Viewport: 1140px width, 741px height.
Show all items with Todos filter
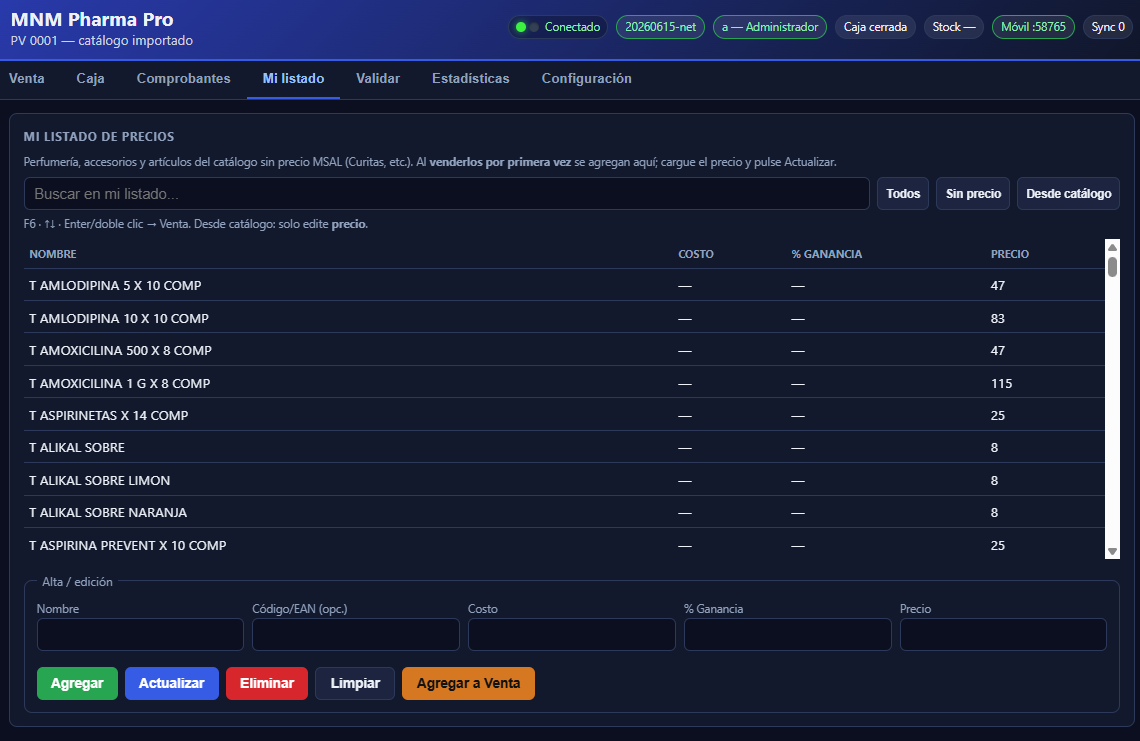point(902,193)
